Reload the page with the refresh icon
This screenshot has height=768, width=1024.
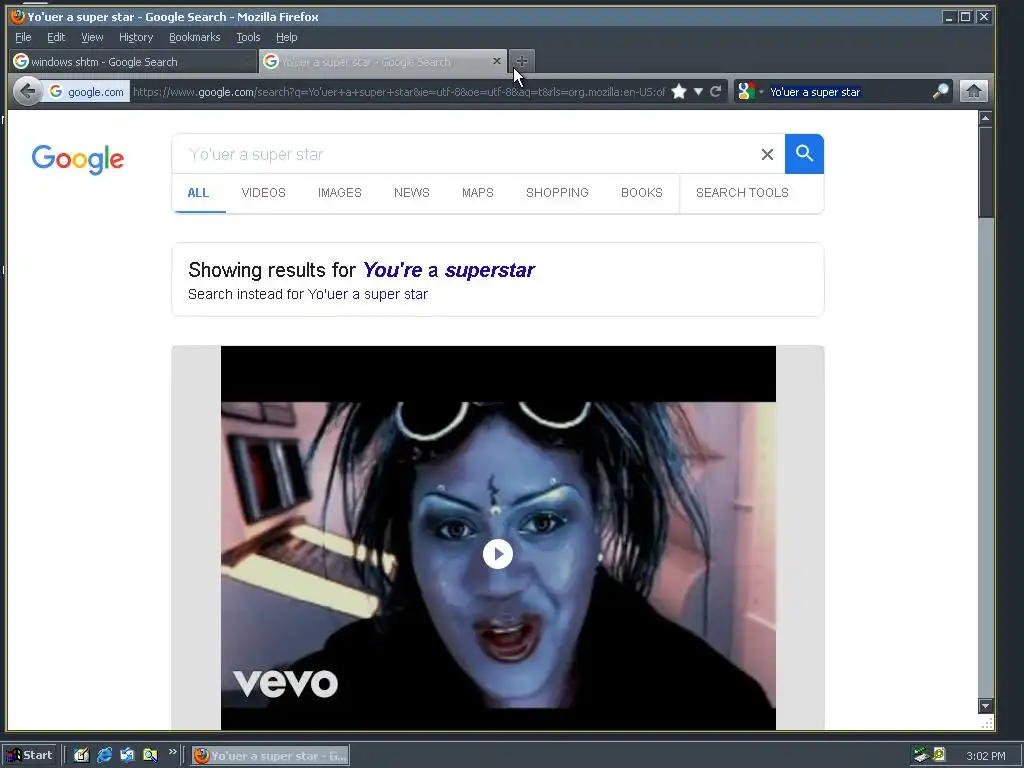coord(716,91)
